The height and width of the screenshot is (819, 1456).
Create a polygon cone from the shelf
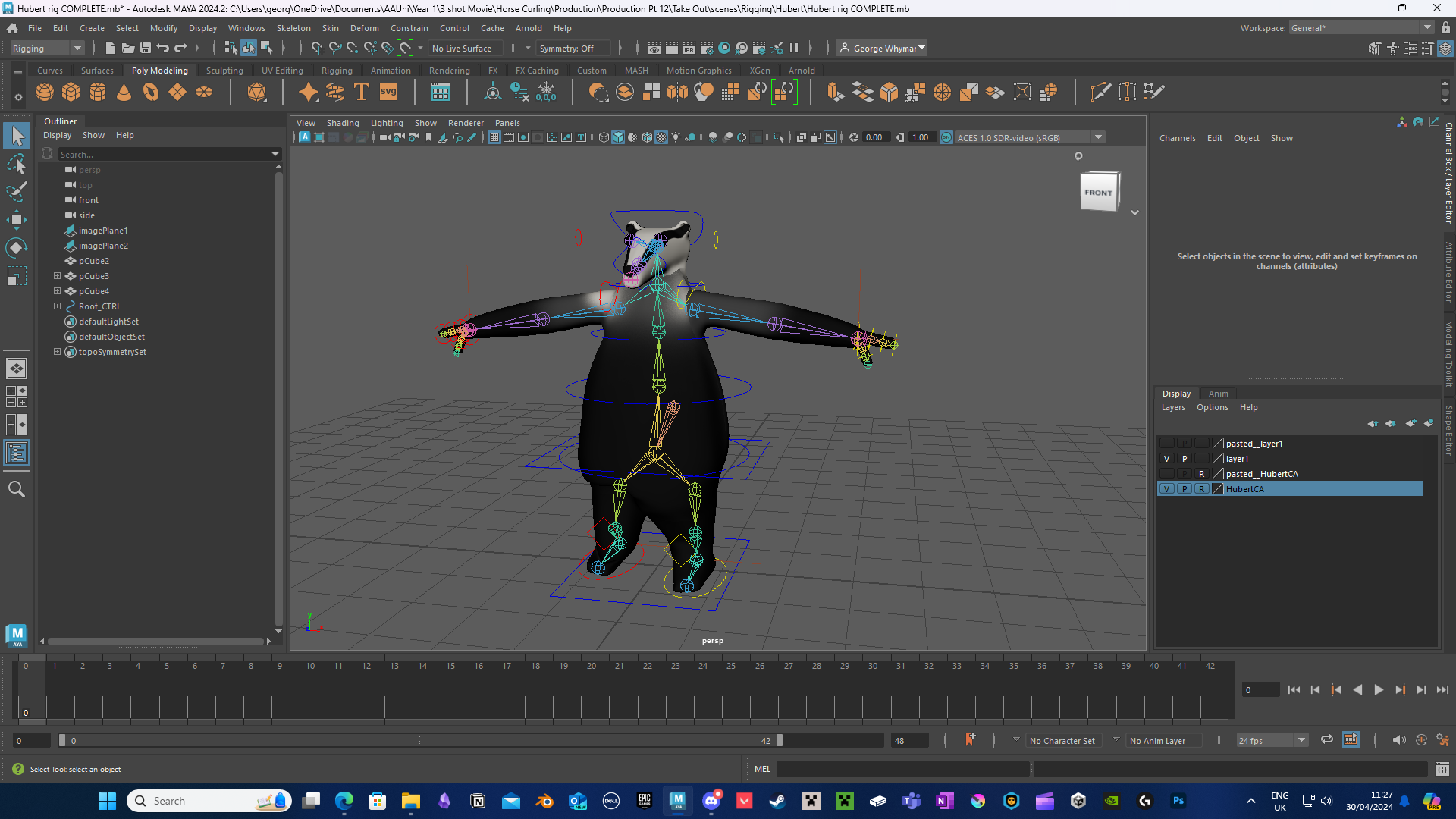[124, 93]
